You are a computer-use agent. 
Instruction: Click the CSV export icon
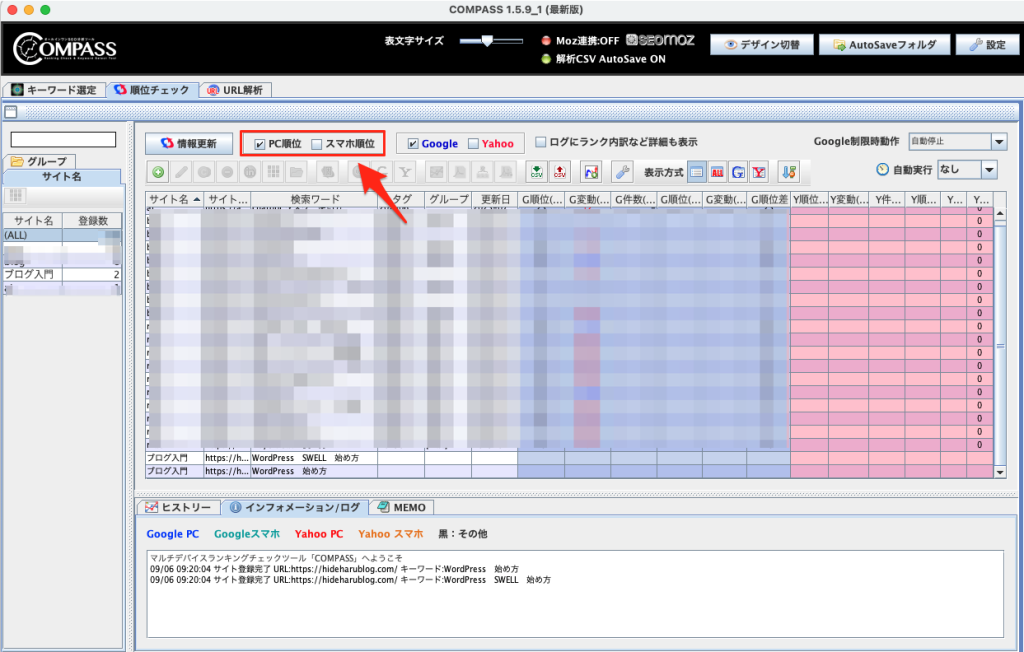pos(561,172)
